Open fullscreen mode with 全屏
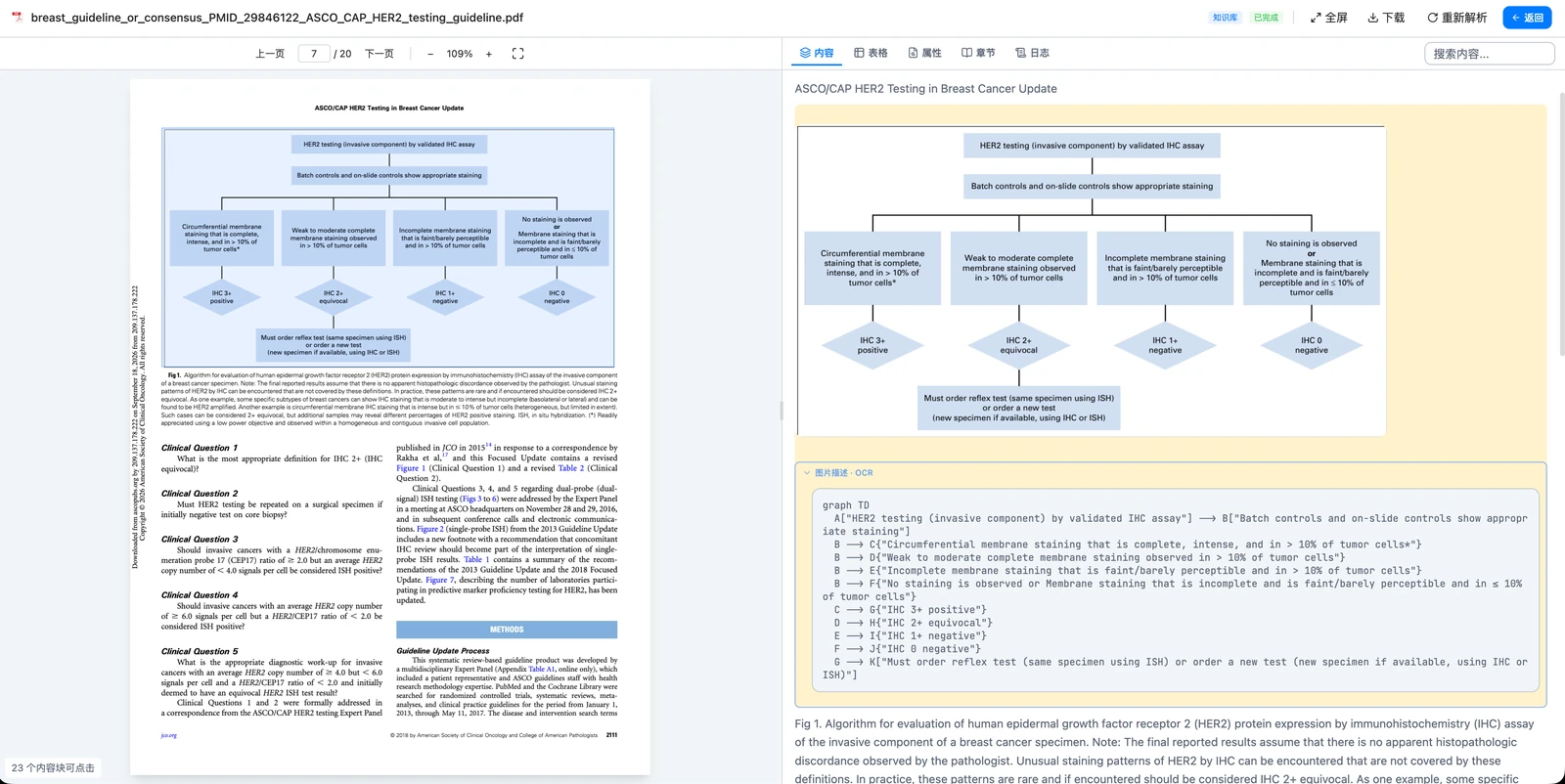The width and height of the screenshot is (1565, 784). point(1329,18)
